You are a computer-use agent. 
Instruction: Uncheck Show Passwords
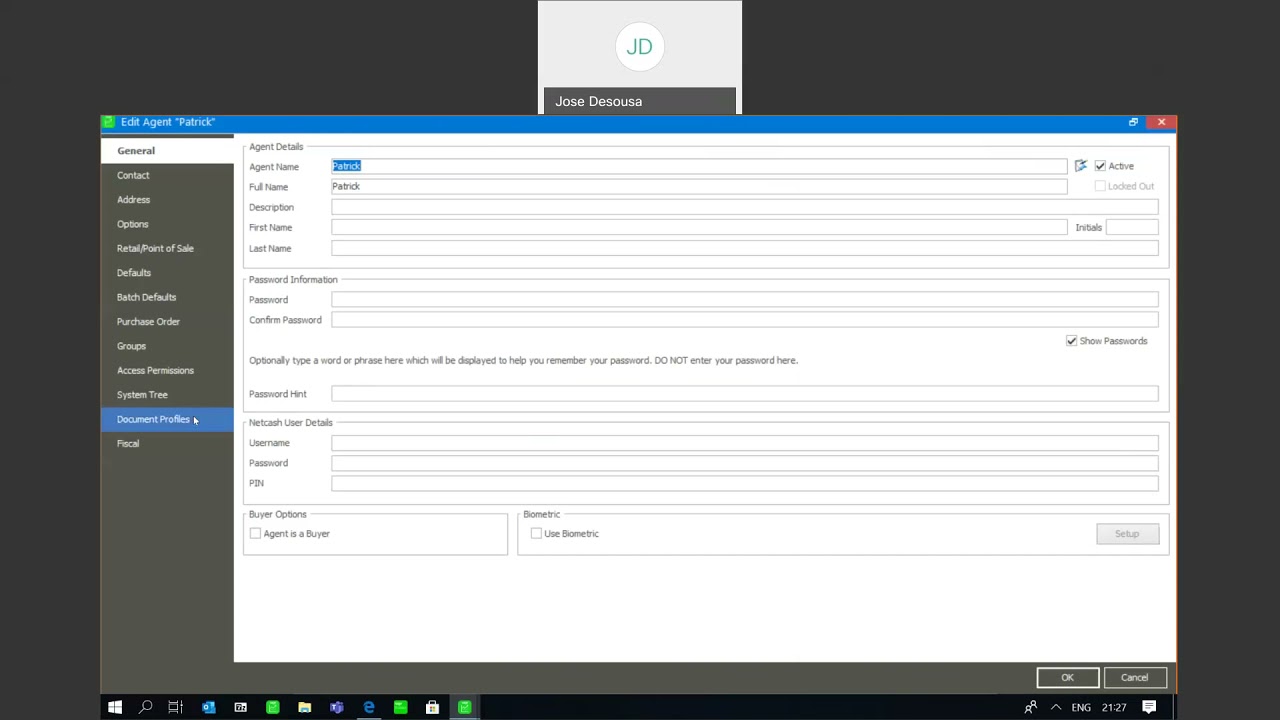[1071, 341]
